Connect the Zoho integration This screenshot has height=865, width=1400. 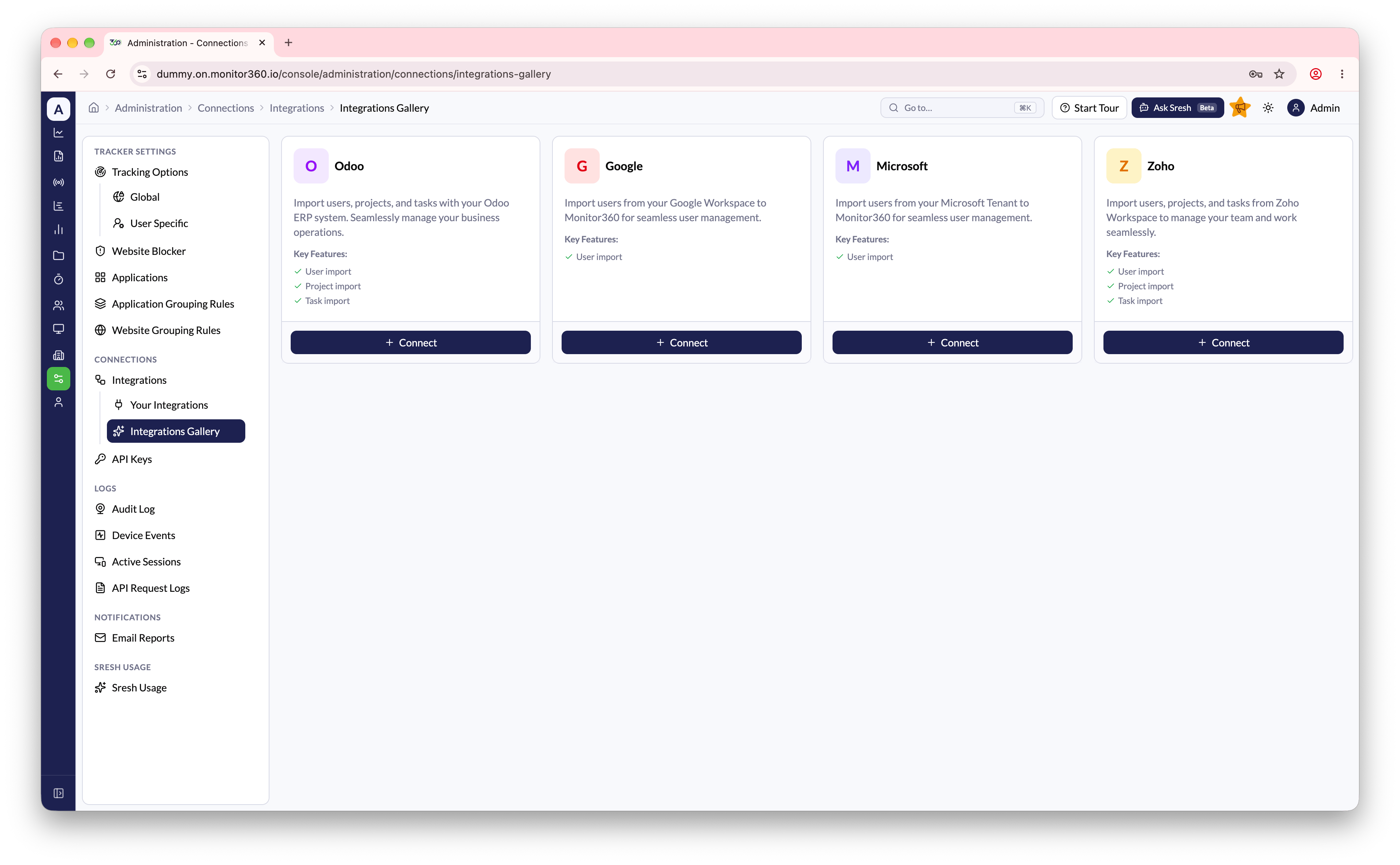[1223, 343]
